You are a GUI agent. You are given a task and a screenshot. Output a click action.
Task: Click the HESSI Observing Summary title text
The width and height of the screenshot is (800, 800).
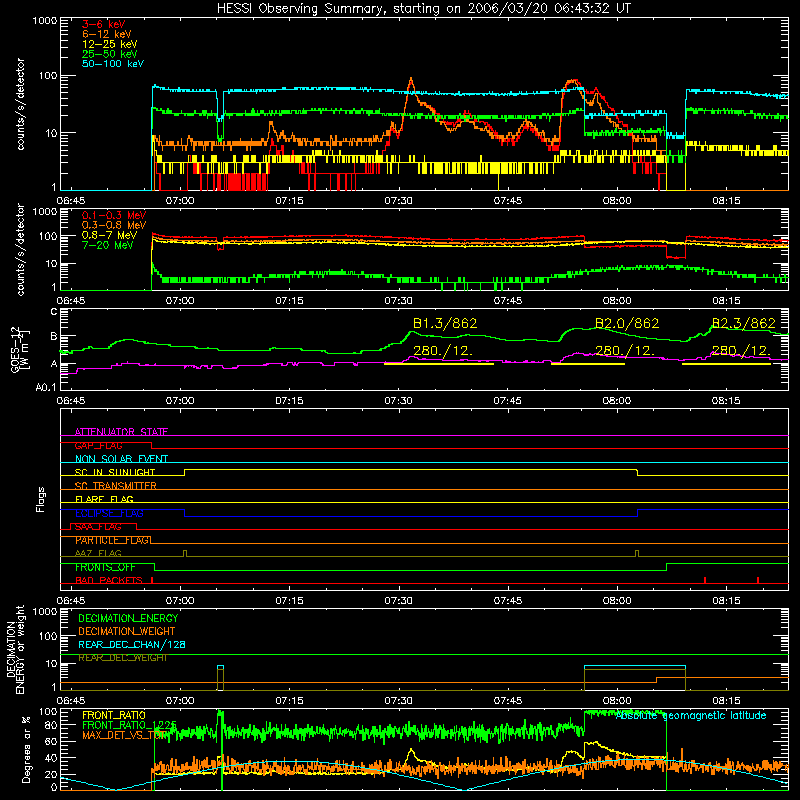[x=424, y=8]
